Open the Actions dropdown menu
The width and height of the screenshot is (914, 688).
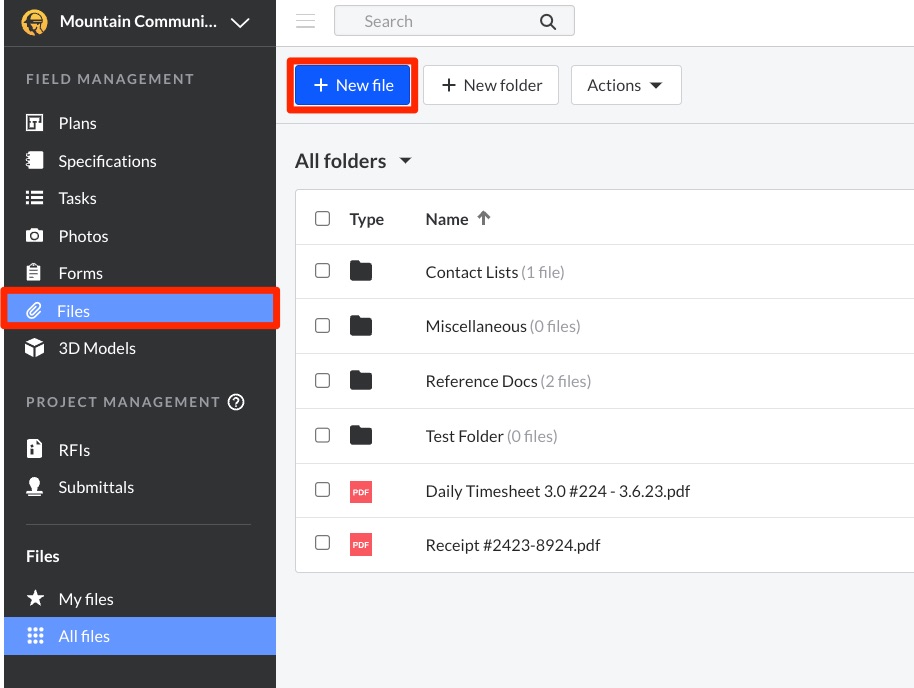[x=626, y=85]
